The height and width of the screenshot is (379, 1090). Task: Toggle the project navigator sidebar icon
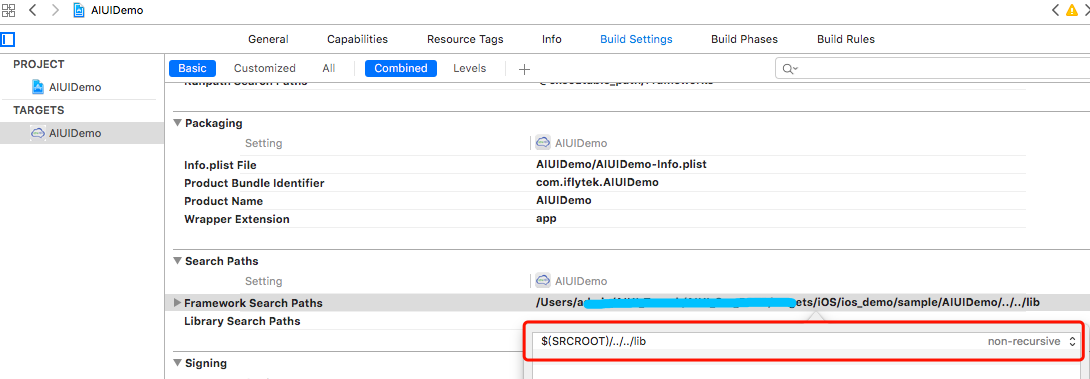[8, 39]
